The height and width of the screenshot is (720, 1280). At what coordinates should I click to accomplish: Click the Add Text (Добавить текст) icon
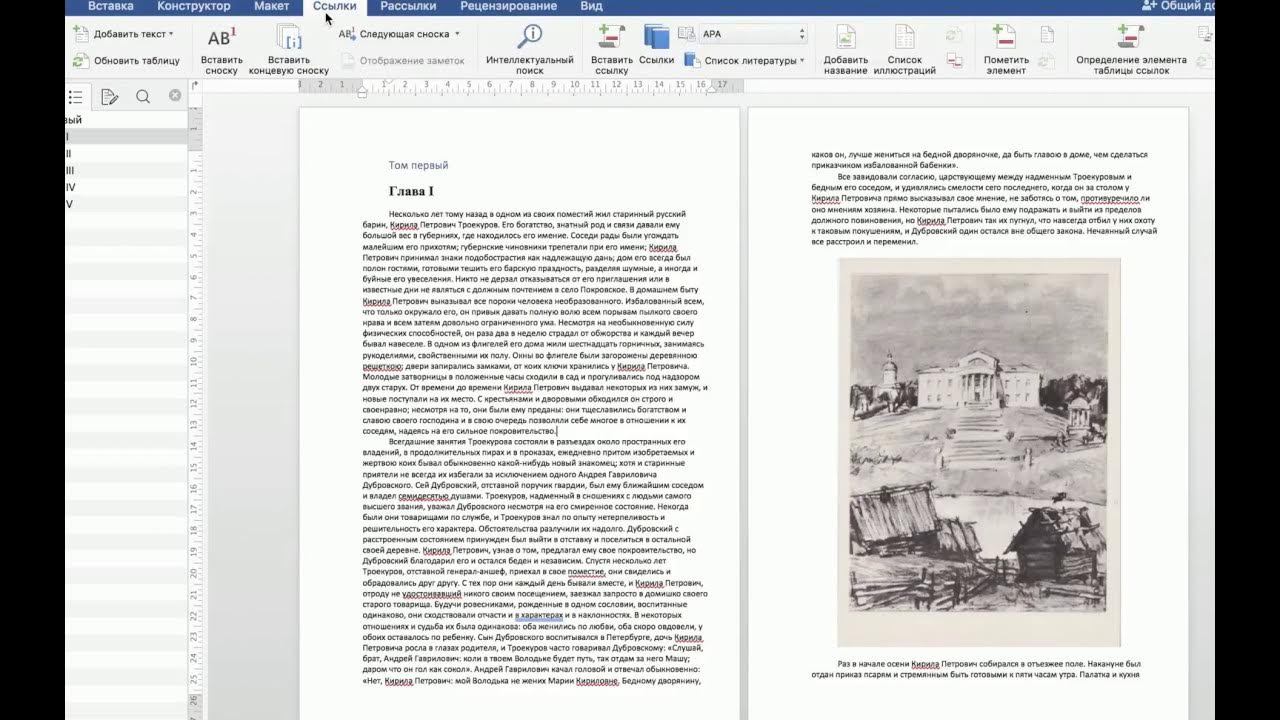click(x=80, y=34)
